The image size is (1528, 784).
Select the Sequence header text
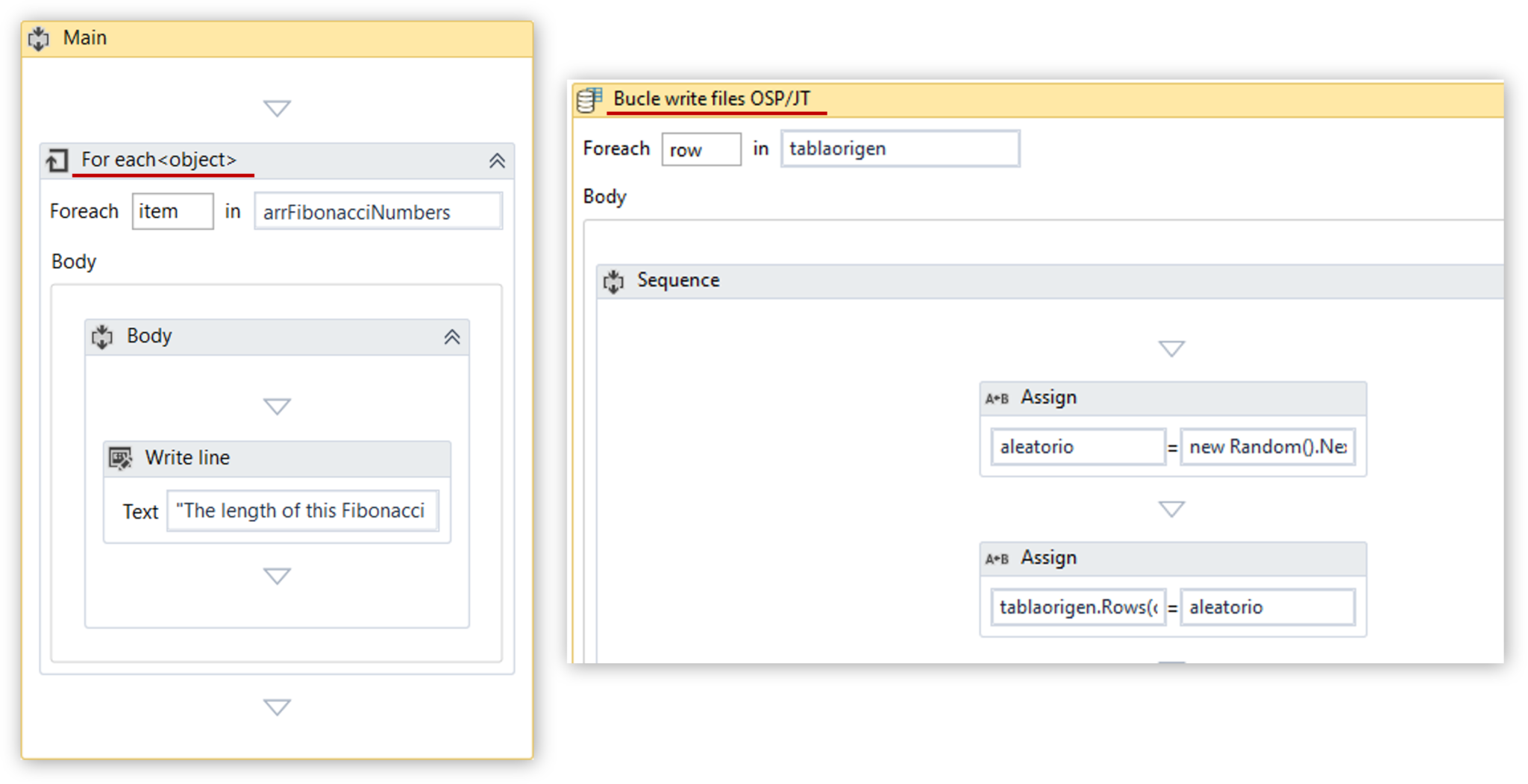pyautogui.click(x=678, y=280)
